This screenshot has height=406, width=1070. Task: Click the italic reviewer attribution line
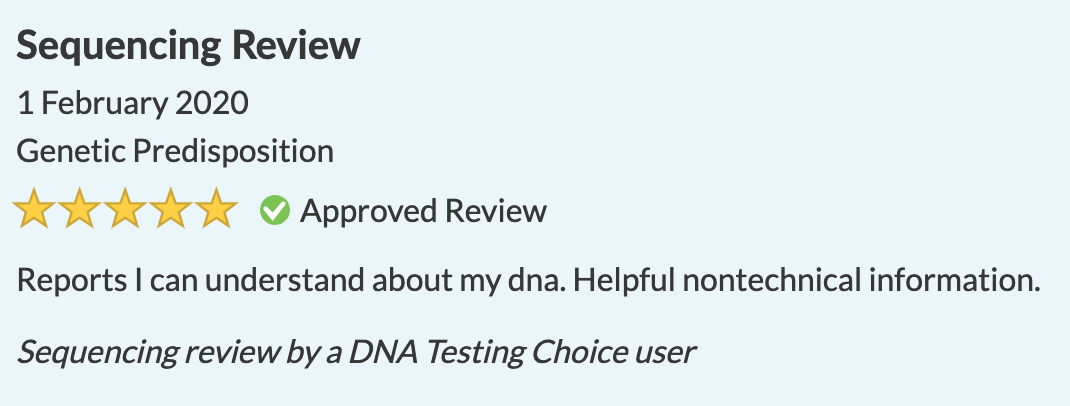coord(356,352)
